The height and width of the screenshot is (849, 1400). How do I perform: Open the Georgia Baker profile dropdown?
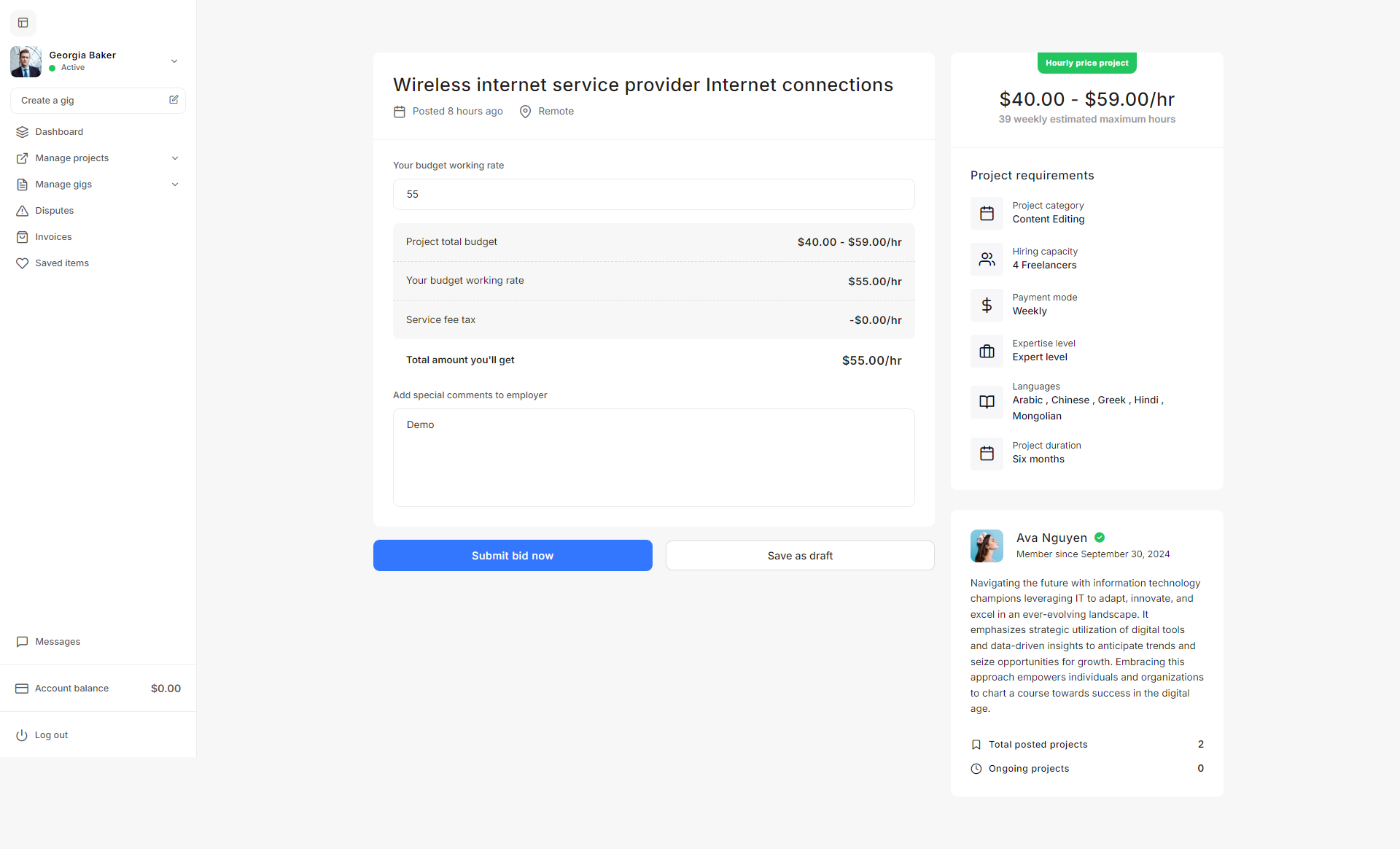pyautogui.click(x=174, y=61)
